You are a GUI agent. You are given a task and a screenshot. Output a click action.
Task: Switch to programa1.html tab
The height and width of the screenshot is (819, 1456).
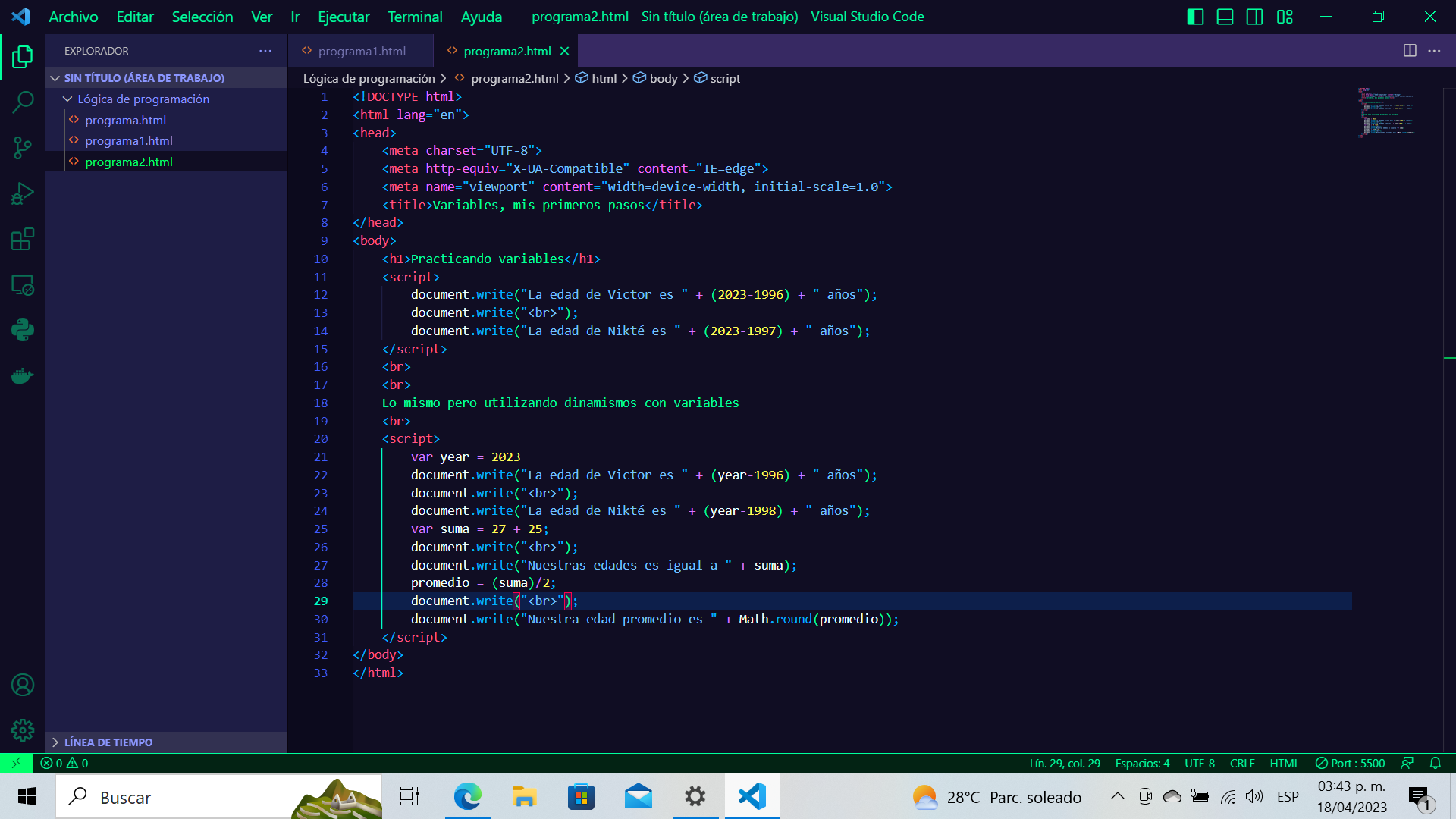tap(361, 51)
